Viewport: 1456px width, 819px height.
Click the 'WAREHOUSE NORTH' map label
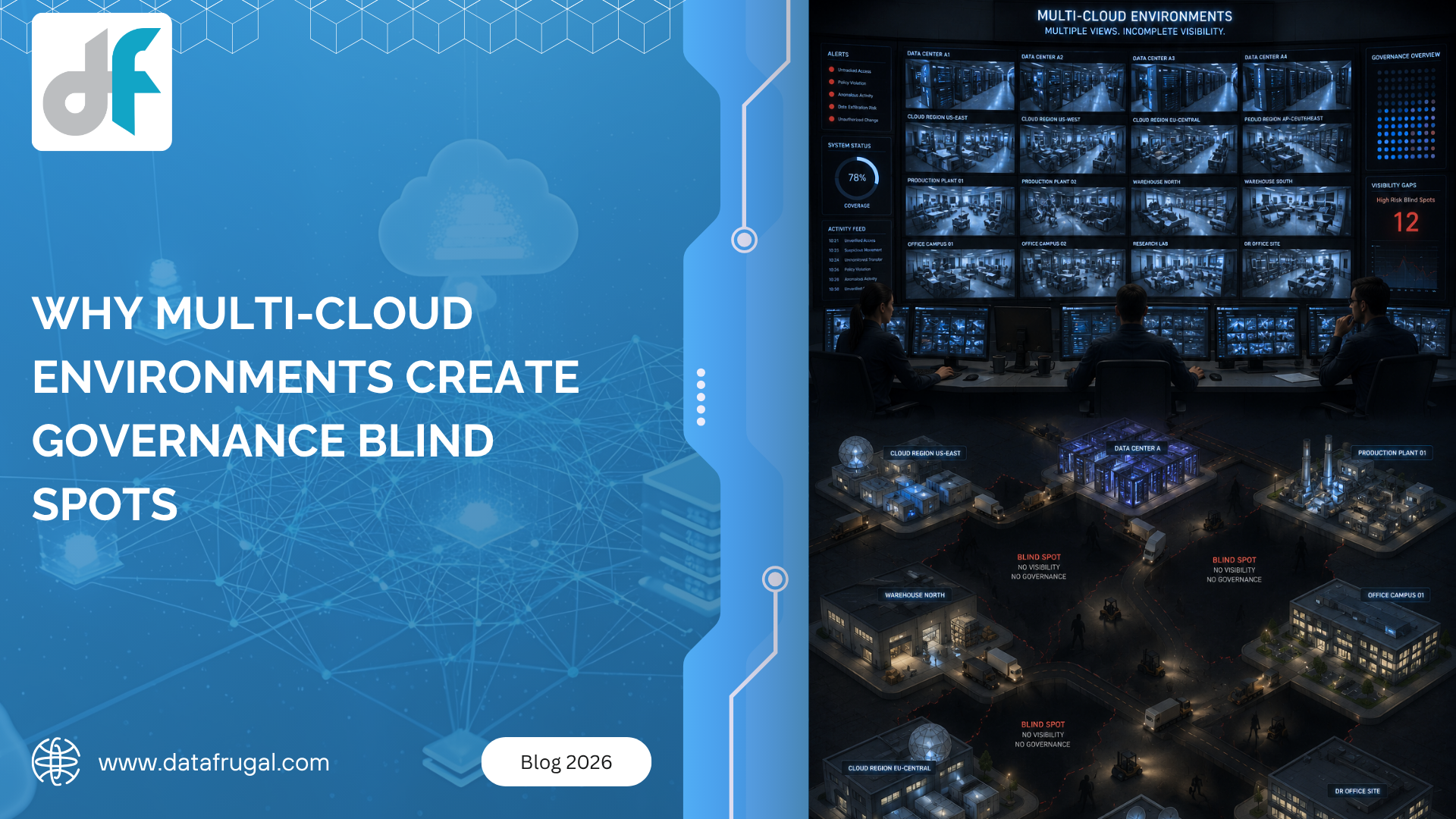click(x=915, y=595)
